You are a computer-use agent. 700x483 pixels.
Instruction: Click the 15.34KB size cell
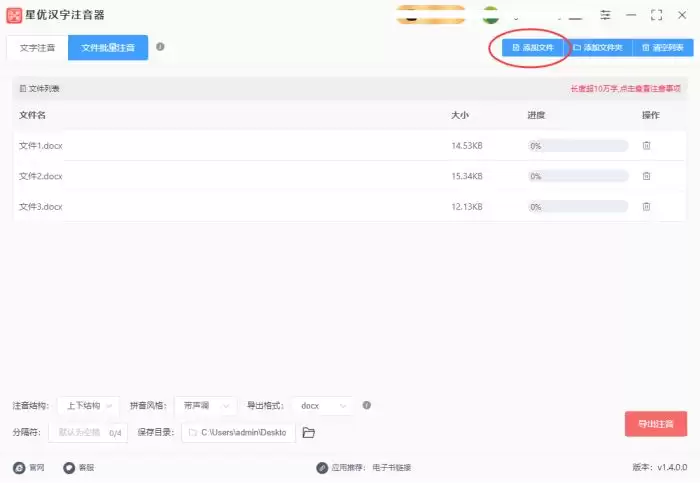tap(467, 176)
